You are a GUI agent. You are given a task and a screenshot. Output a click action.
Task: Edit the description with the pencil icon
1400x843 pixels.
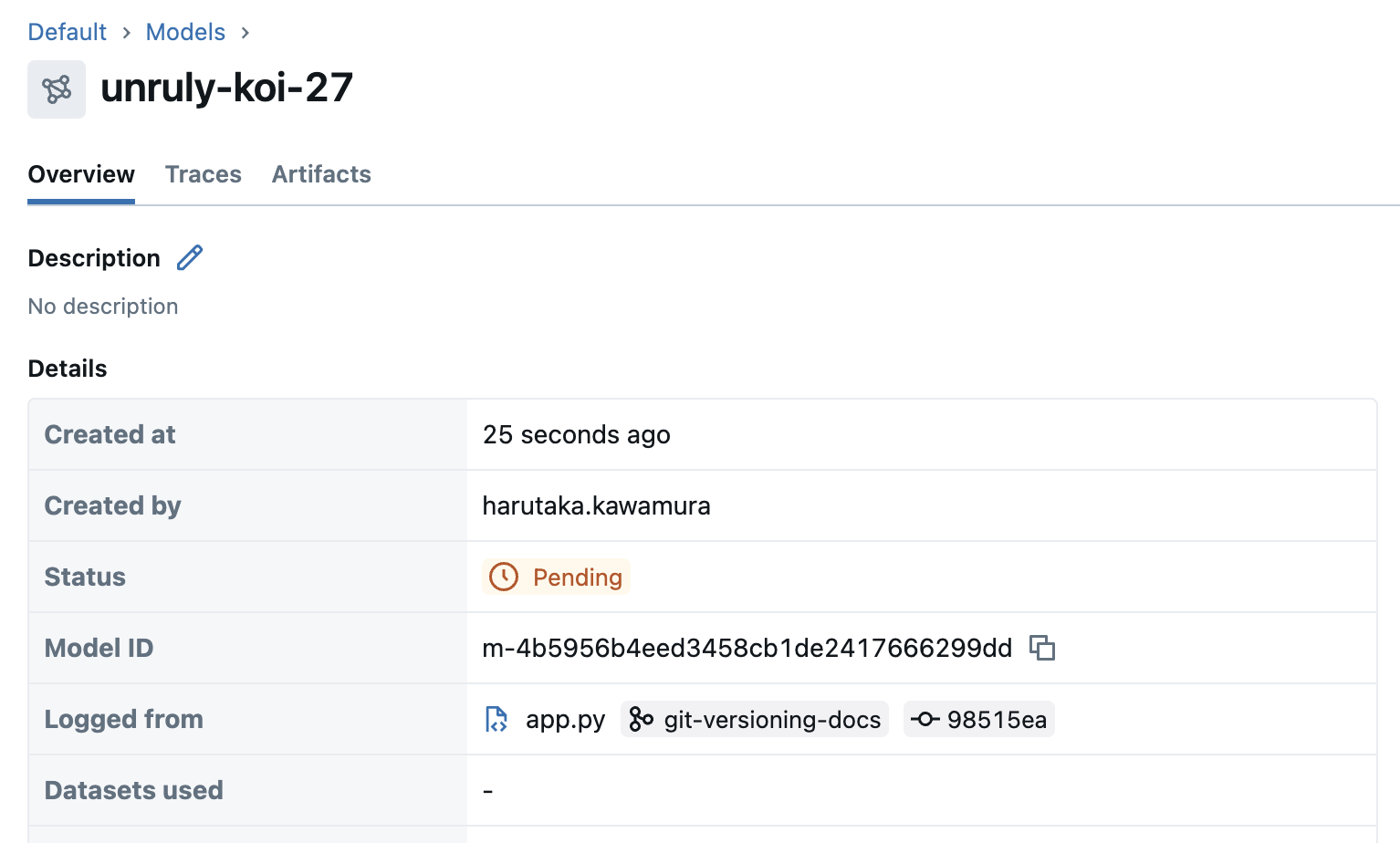pos(190,258)
